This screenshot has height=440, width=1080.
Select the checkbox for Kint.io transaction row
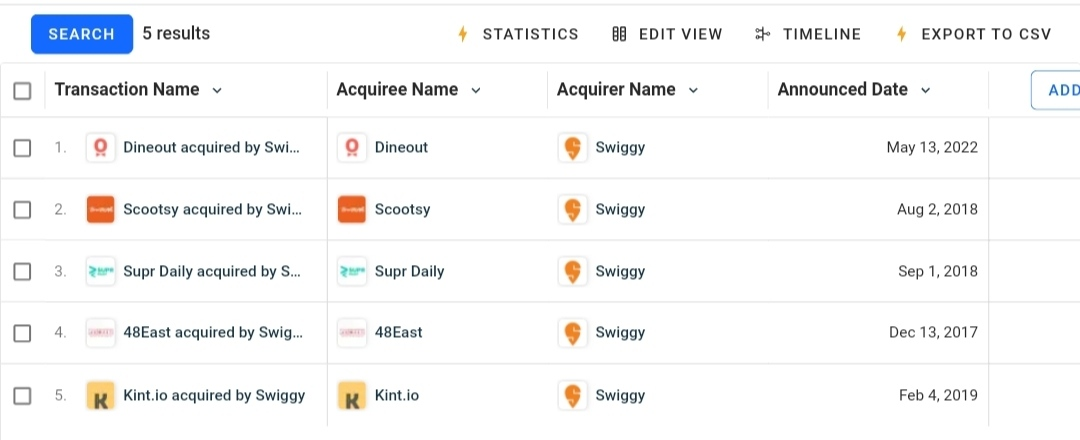point(22,396)
